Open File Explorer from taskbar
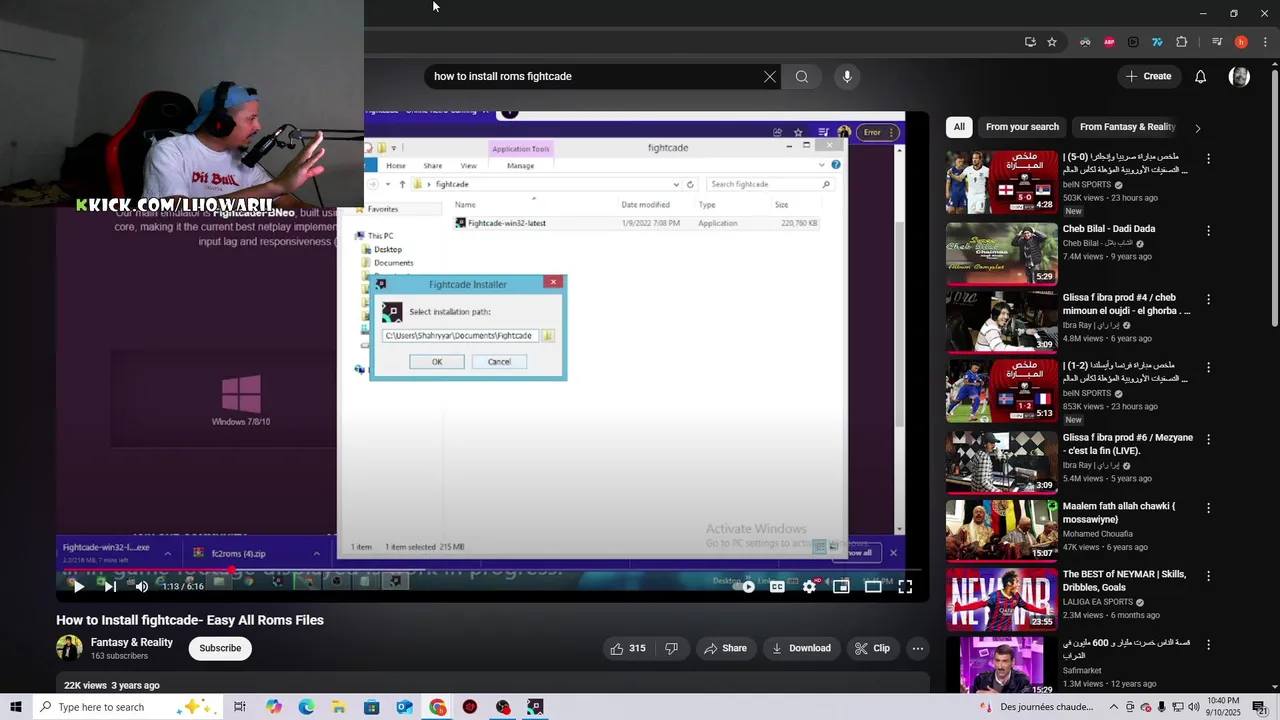 pos(339,707)
